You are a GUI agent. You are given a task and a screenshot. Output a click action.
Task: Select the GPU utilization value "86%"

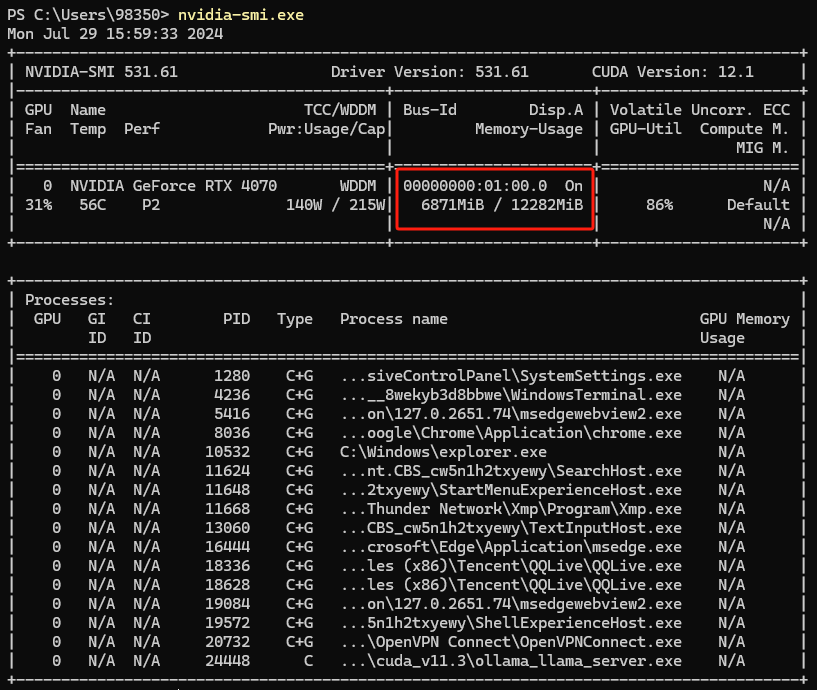tap(659, 205)
